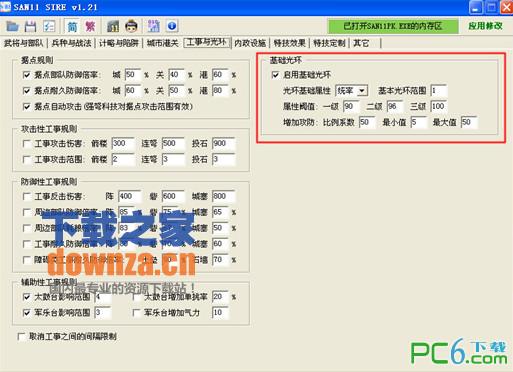Open the city building toolbar icon

[x=113, y=26]
